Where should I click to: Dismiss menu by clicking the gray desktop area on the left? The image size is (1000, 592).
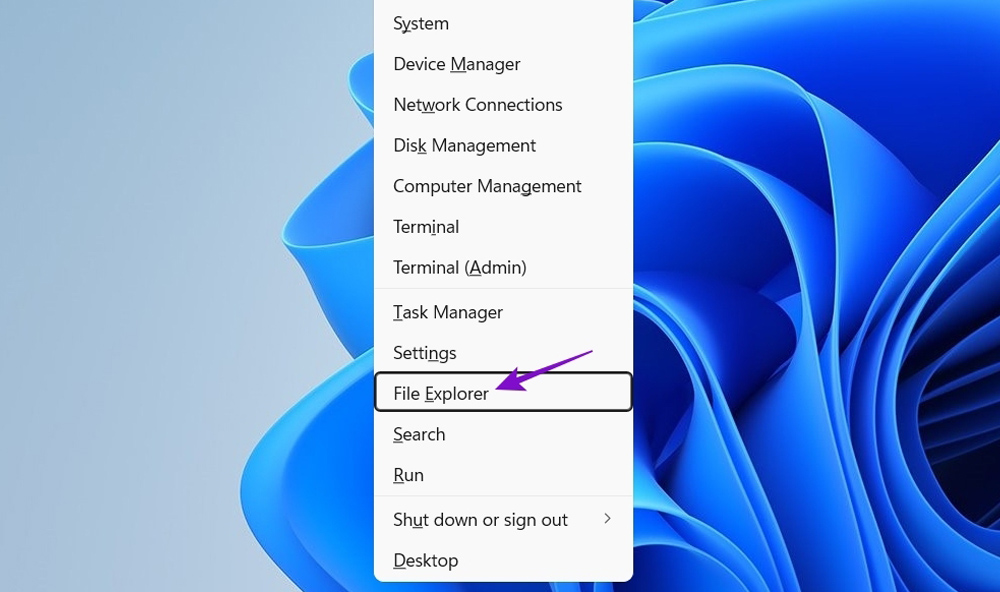click(x=150, y=300)
